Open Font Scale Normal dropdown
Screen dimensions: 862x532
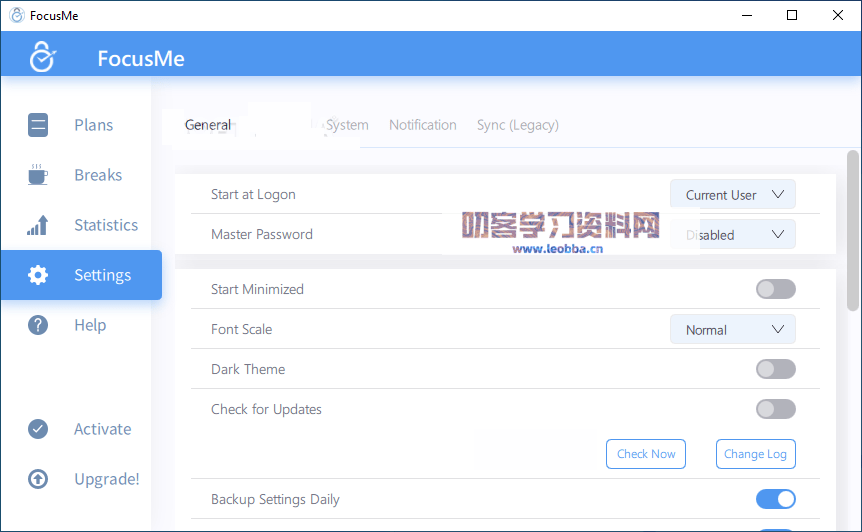point(732,329)
